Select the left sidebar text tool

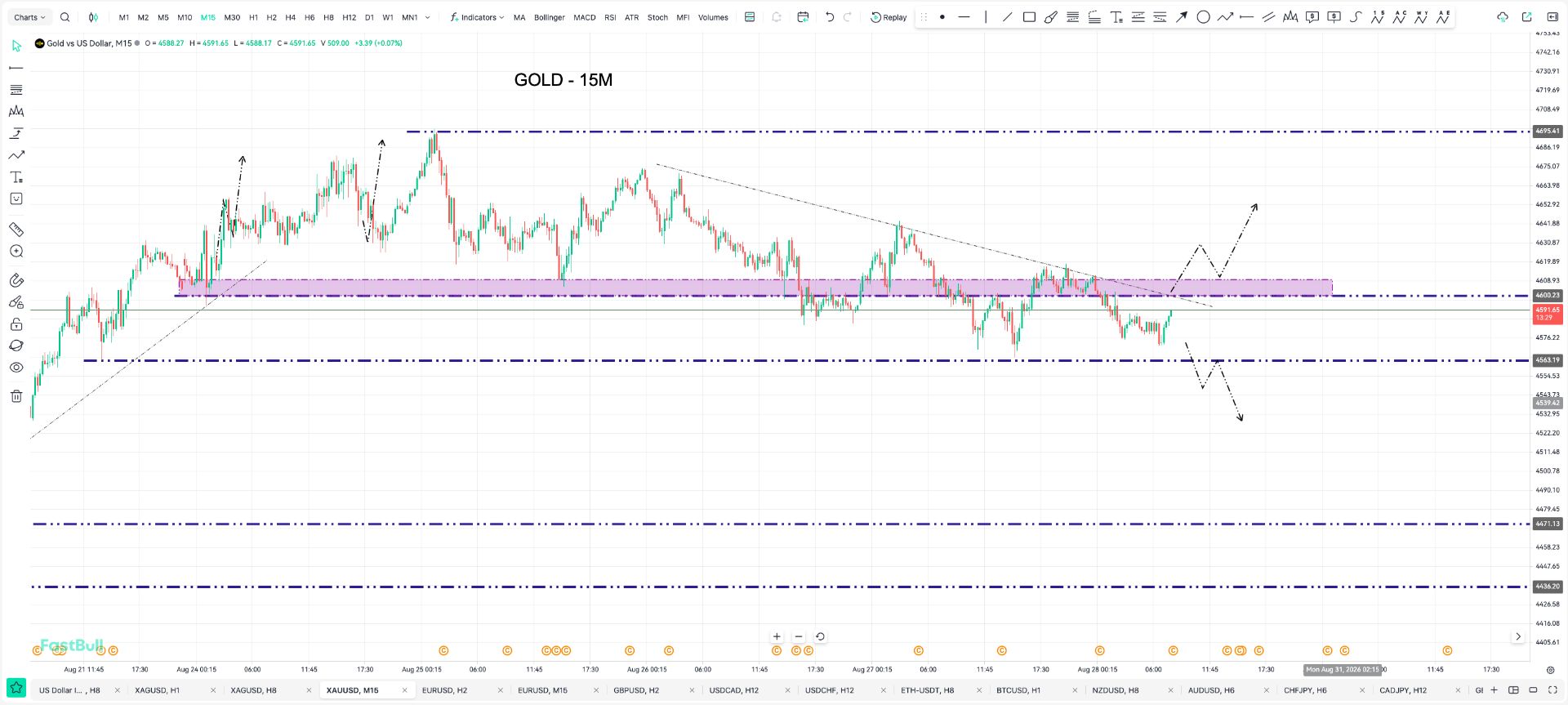16,177
